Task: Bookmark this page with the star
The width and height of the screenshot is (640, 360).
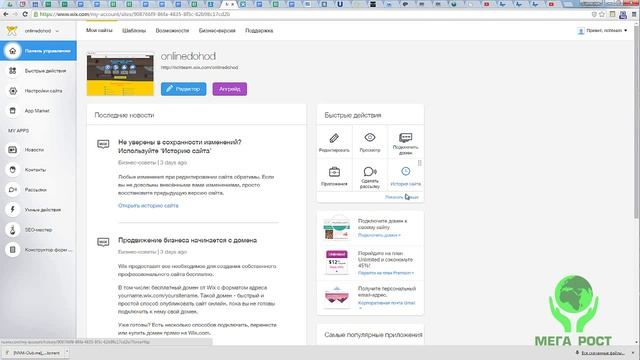Action: 602,14
